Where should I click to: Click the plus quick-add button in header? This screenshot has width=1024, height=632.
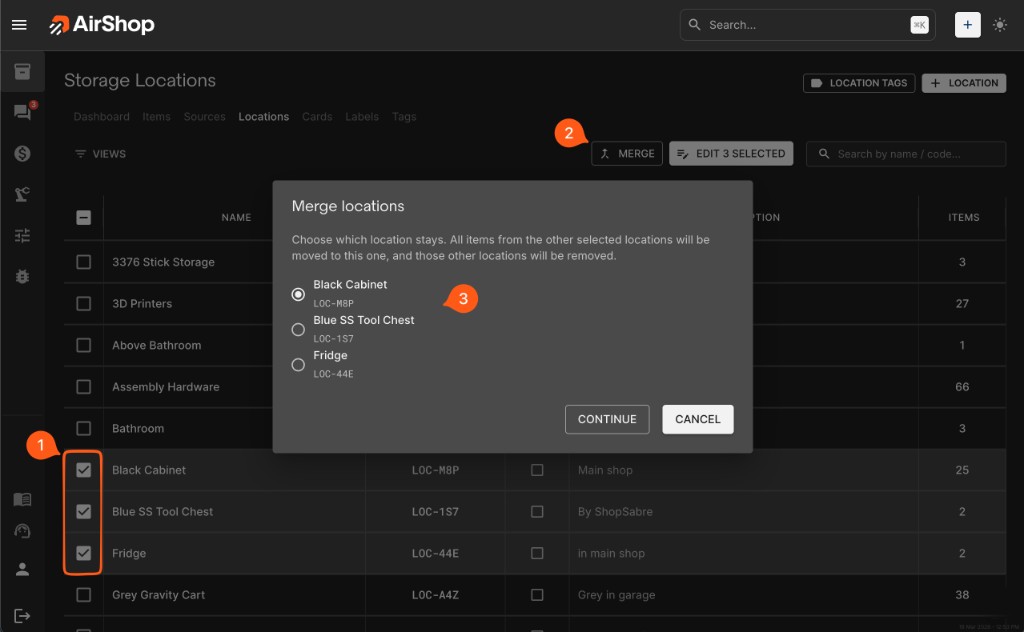967,25
